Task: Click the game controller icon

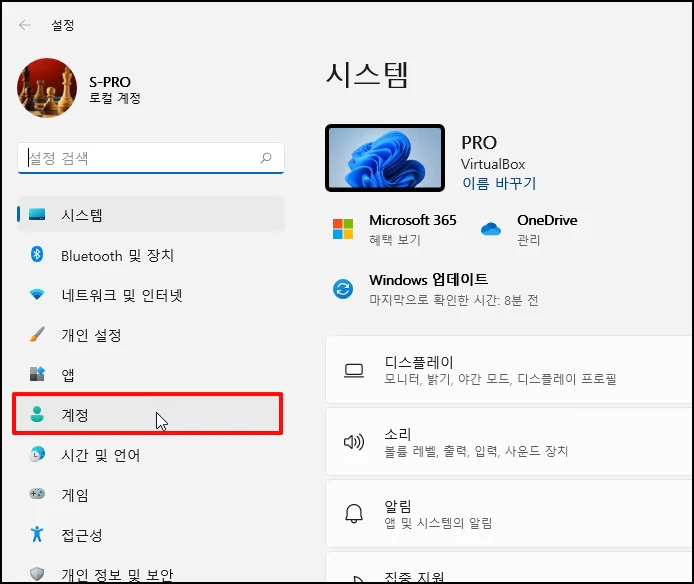Action: 37,493
